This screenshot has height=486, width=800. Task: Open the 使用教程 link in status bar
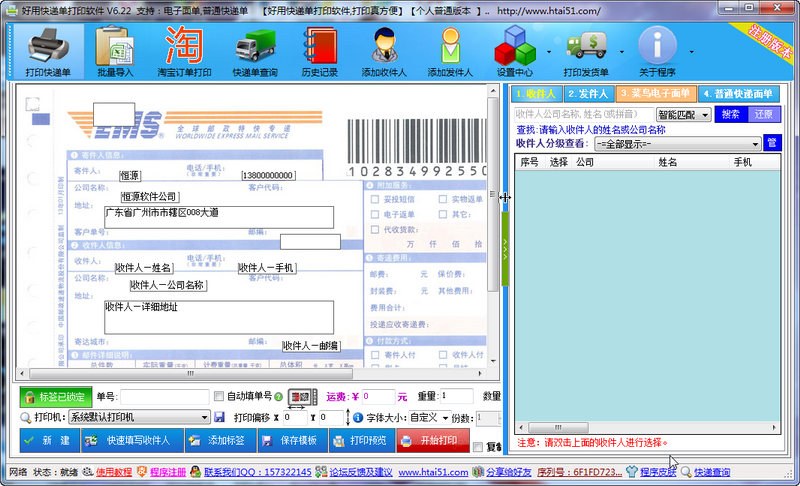point(114,472)
